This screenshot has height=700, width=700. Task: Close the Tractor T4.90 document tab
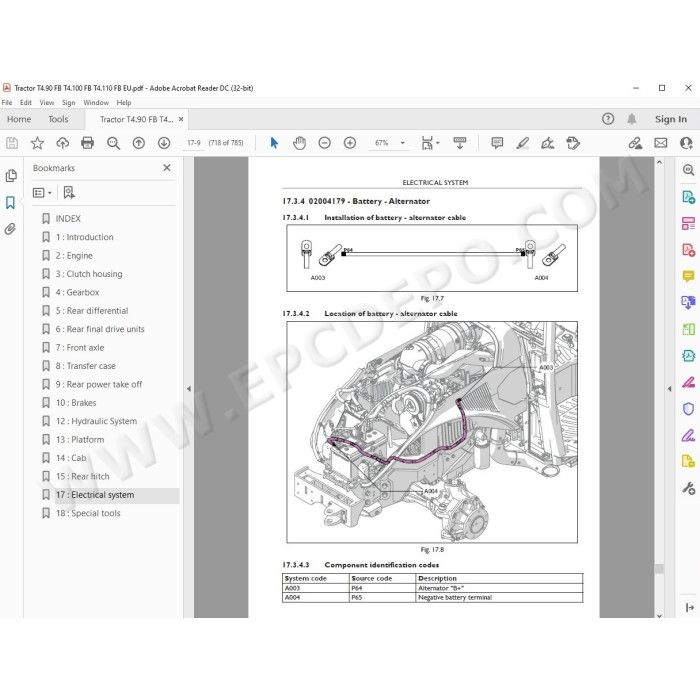point(181,119)
